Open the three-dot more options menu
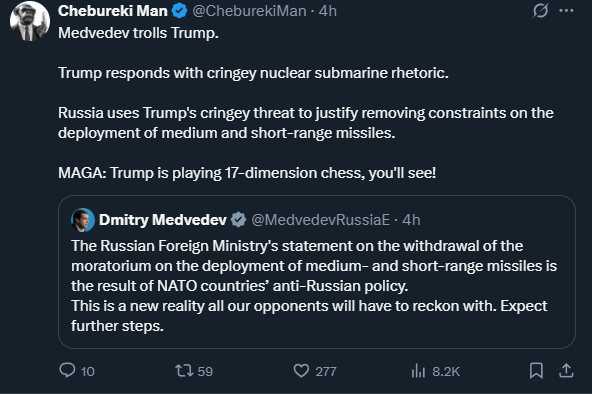 (566, 11)
